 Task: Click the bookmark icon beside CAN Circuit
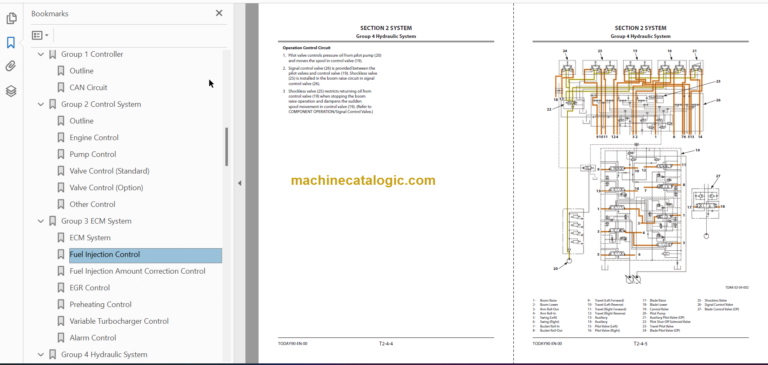click(x=61, y=88)
